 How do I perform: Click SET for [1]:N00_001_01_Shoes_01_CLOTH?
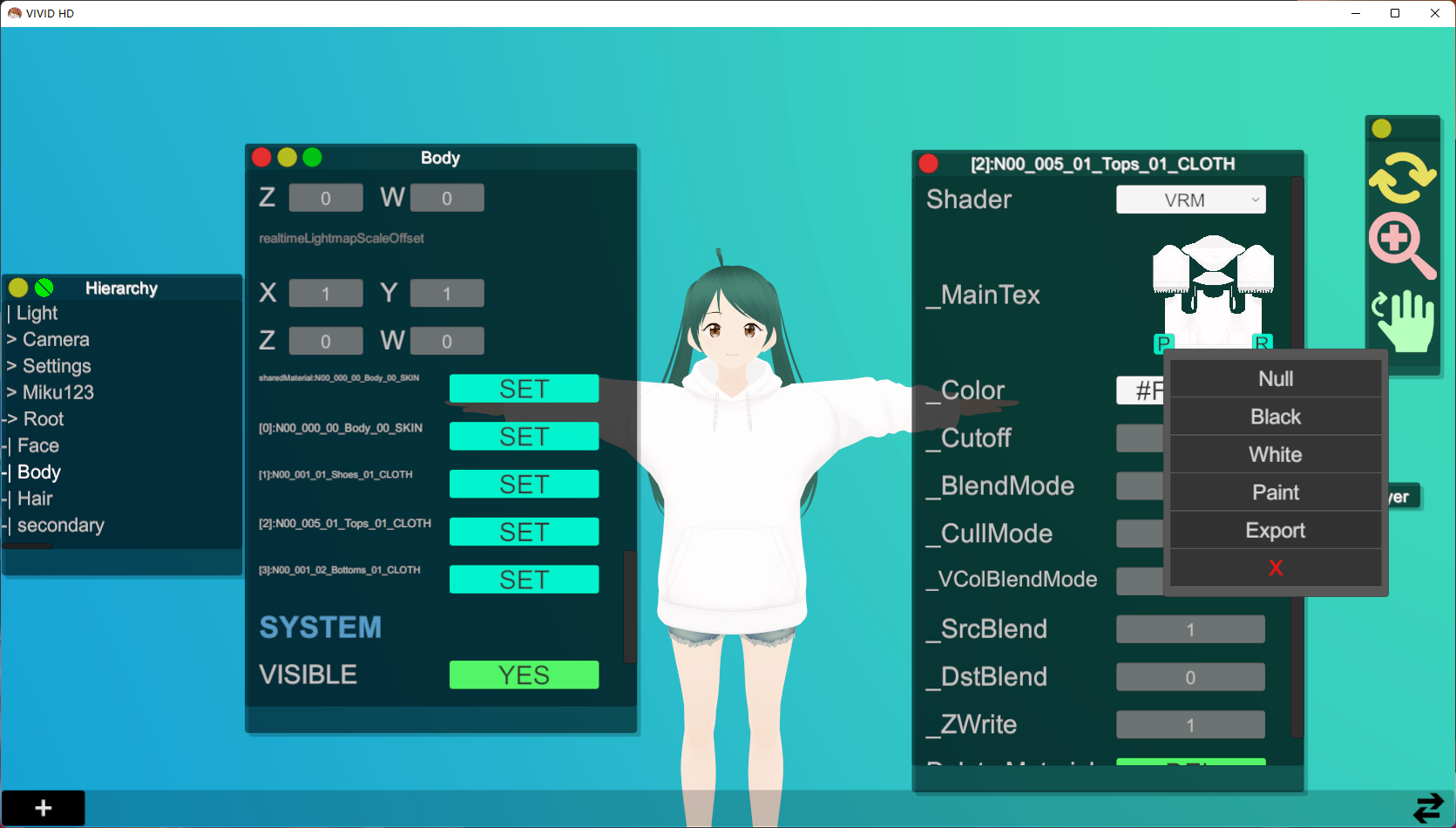(524, 484)
